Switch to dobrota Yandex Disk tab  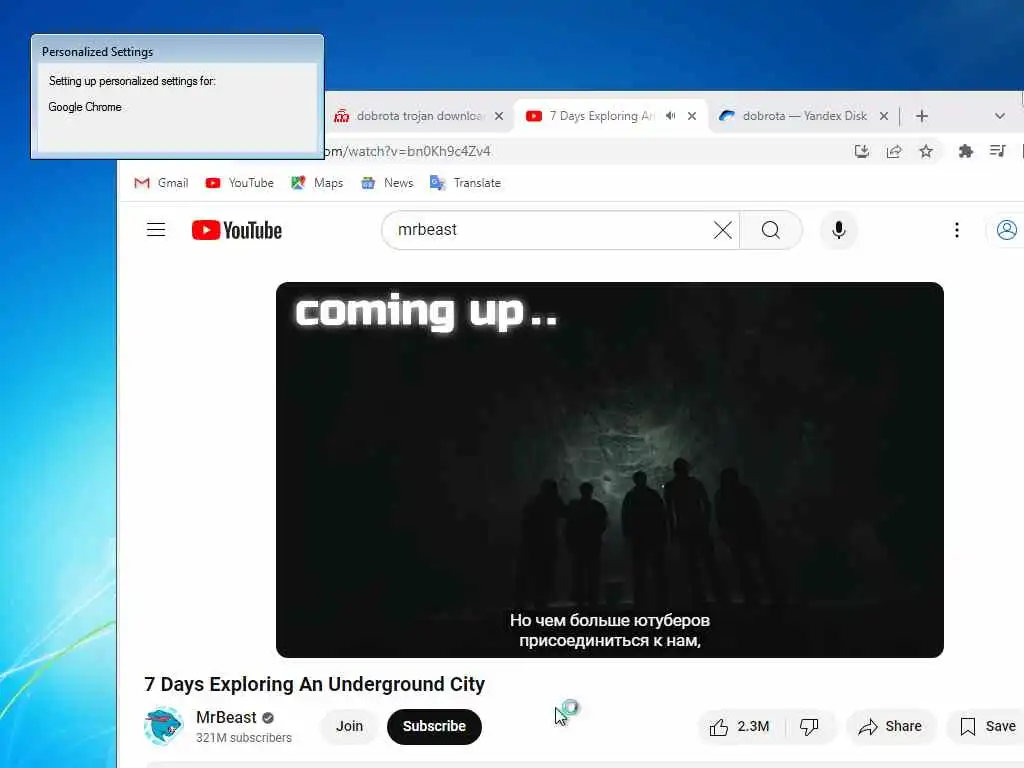coord(803,116)
